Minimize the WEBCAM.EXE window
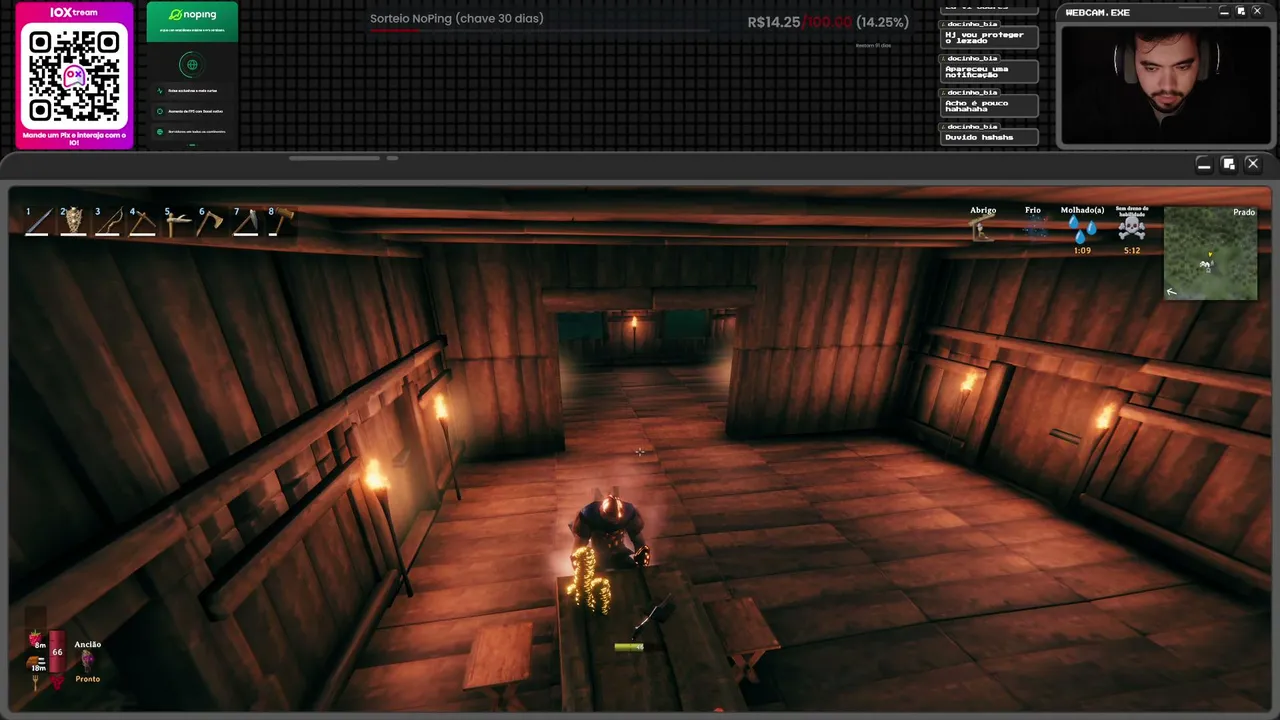 point(1224,12)
